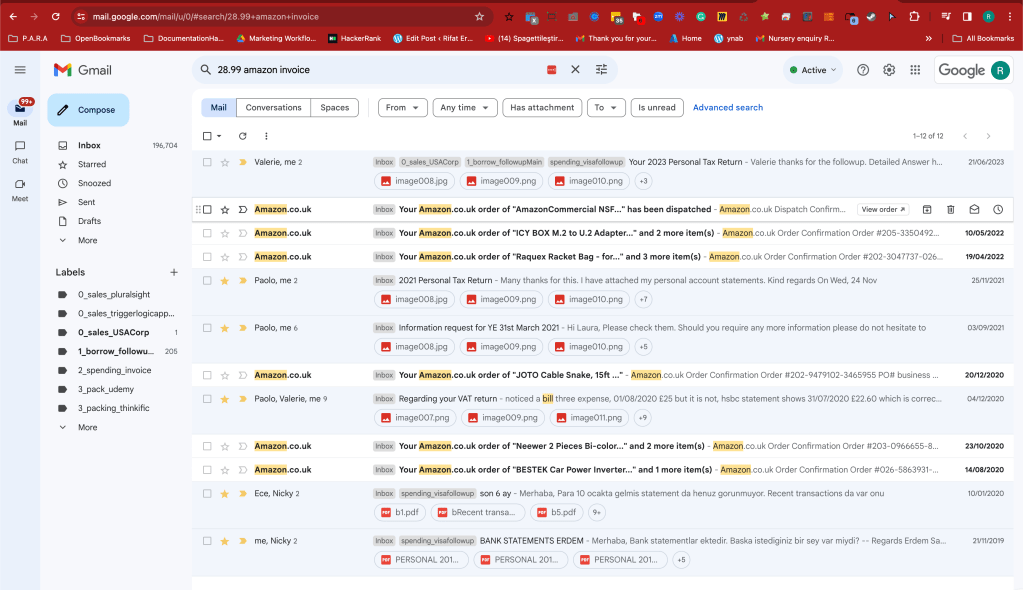Open the select dropdown arrow beside select-all

219,136
